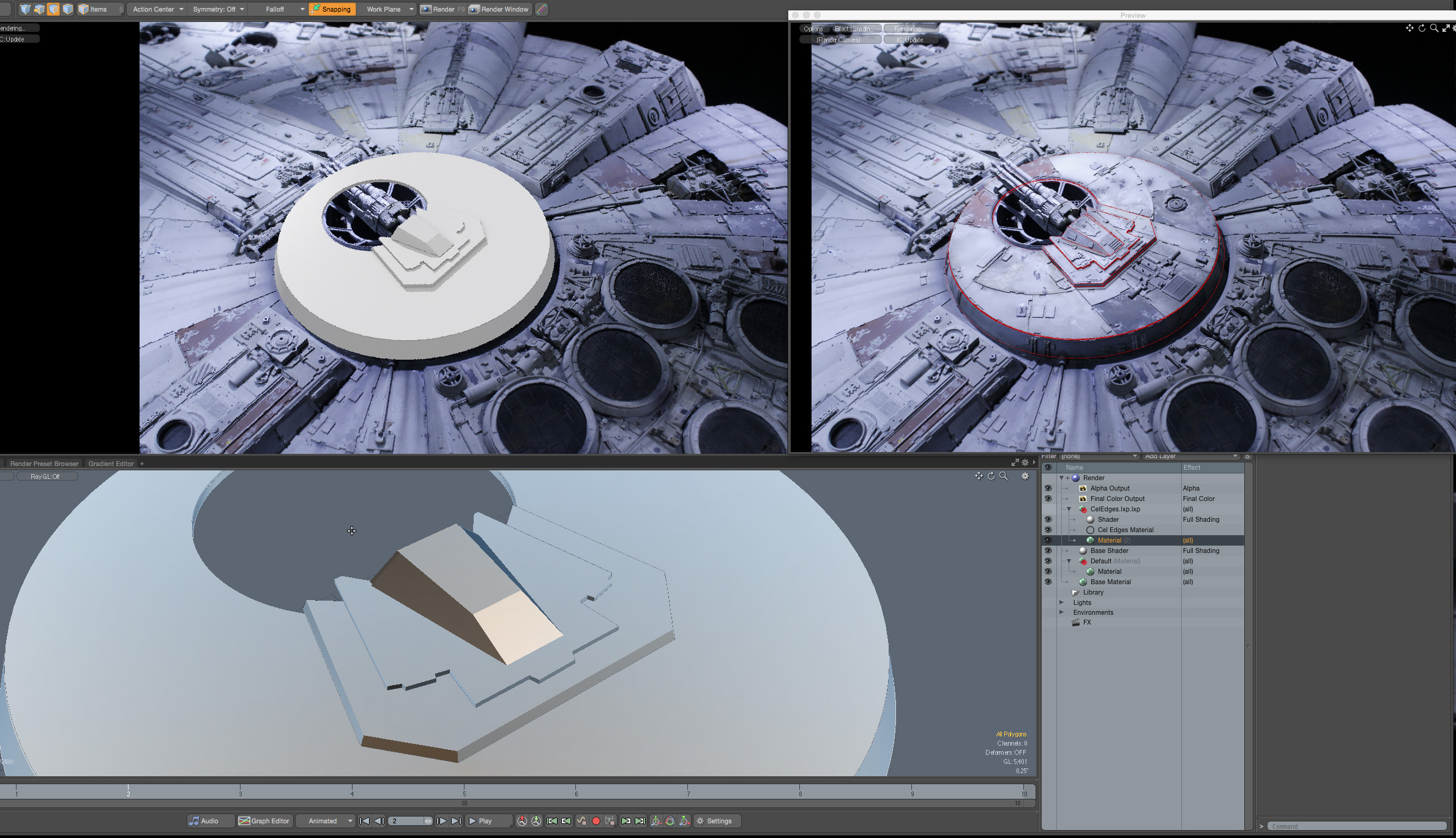Open the Work Plane dropdown

pos(388,9)
